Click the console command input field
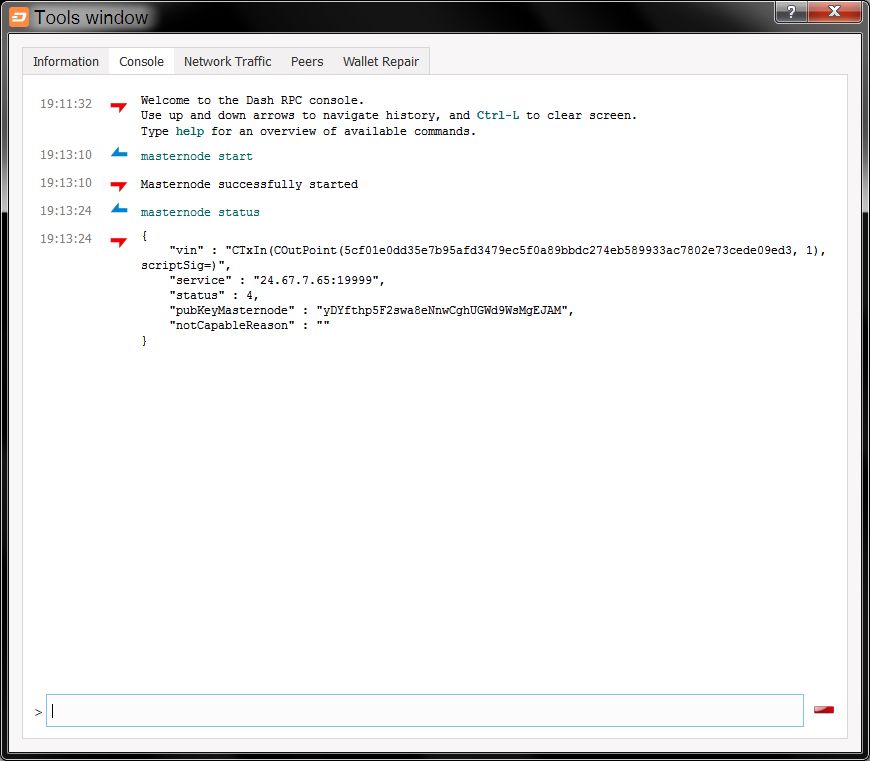Viewport: 870px width, 761px height. [424, 711]
